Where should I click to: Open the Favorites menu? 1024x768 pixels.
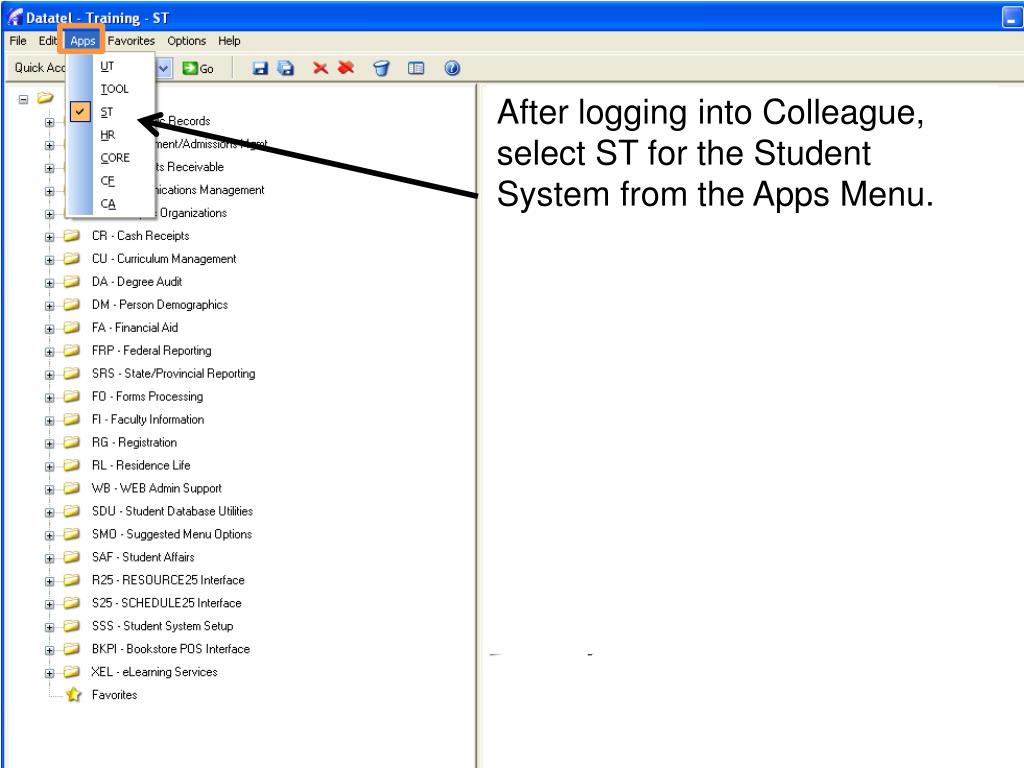coord(131,40)
